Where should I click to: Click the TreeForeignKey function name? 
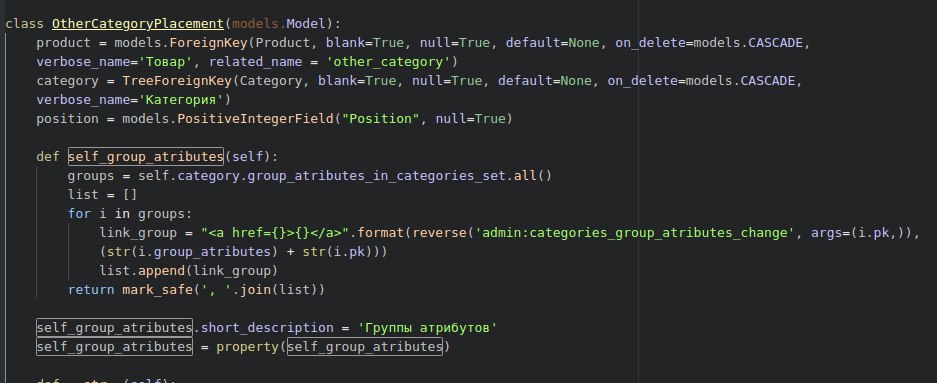177,81
